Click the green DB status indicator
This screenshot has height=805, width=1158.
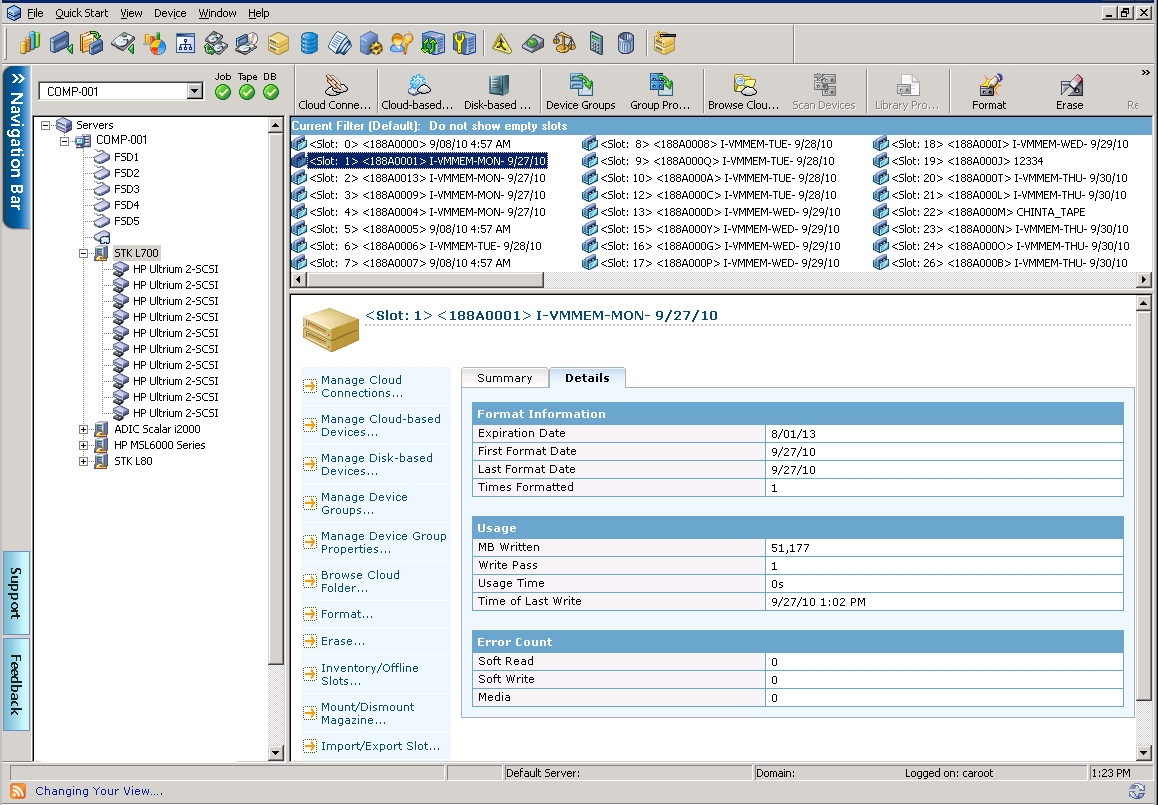[271, 92]
